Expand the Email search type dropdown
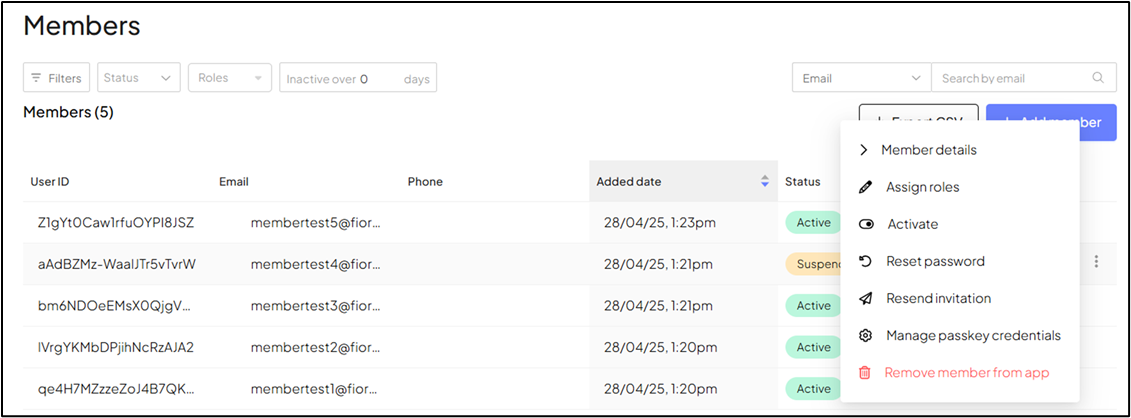This screenshot has height=418, width=1131. pyautogui.click(x=860, y=78)
